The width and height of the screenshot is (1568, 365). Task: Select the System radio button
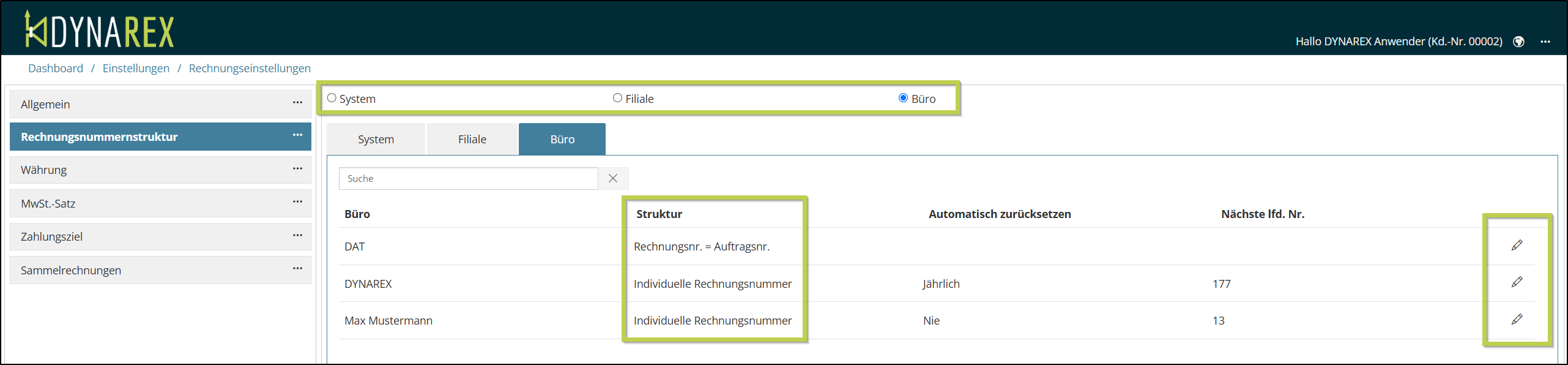[332, 98]
